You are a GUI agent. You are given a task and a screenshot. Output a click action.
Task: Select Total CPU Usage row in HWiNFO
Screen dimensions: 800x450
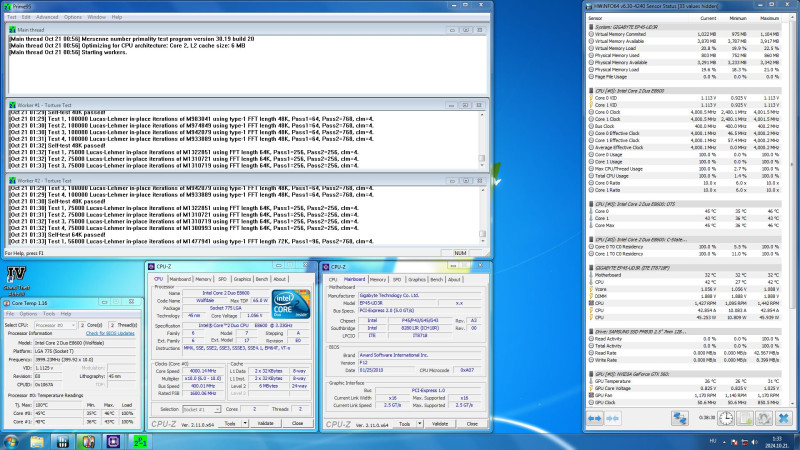[684, 176]
